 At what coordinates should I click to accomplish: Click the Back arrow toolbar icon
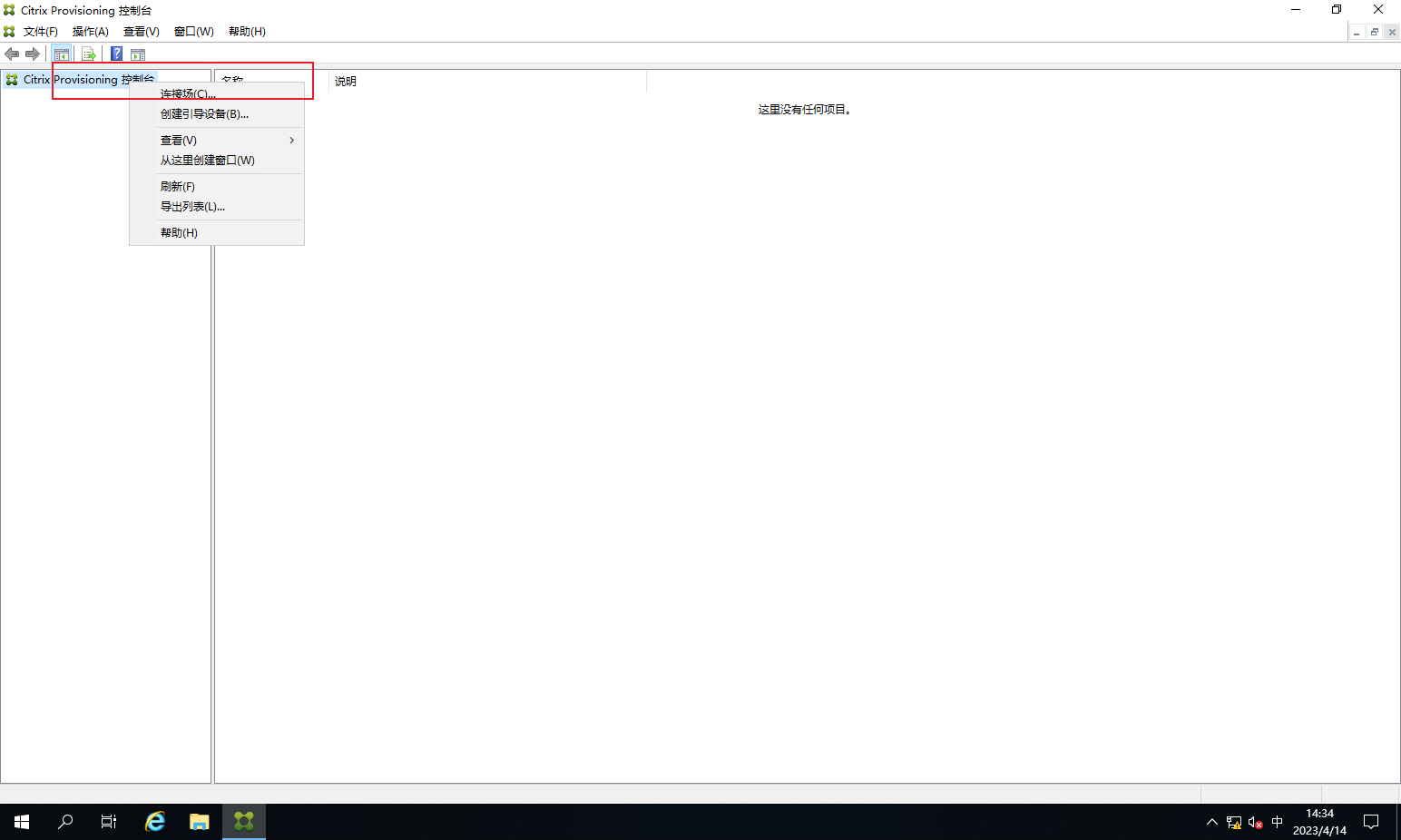(x=12, y=54)
